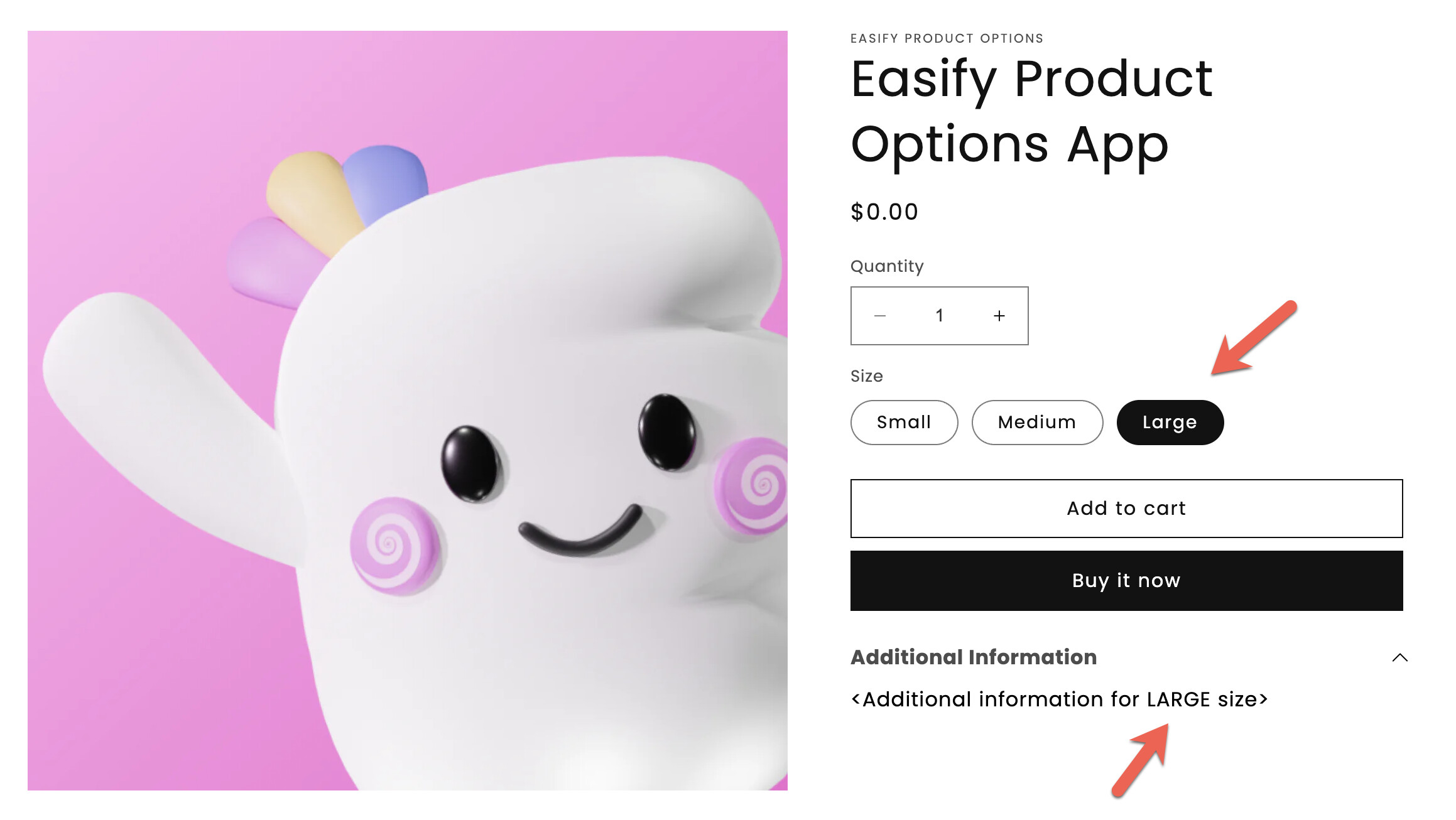Increase quantity with the plus icon
The image size is (1456, 820).
tap(999, 316)
